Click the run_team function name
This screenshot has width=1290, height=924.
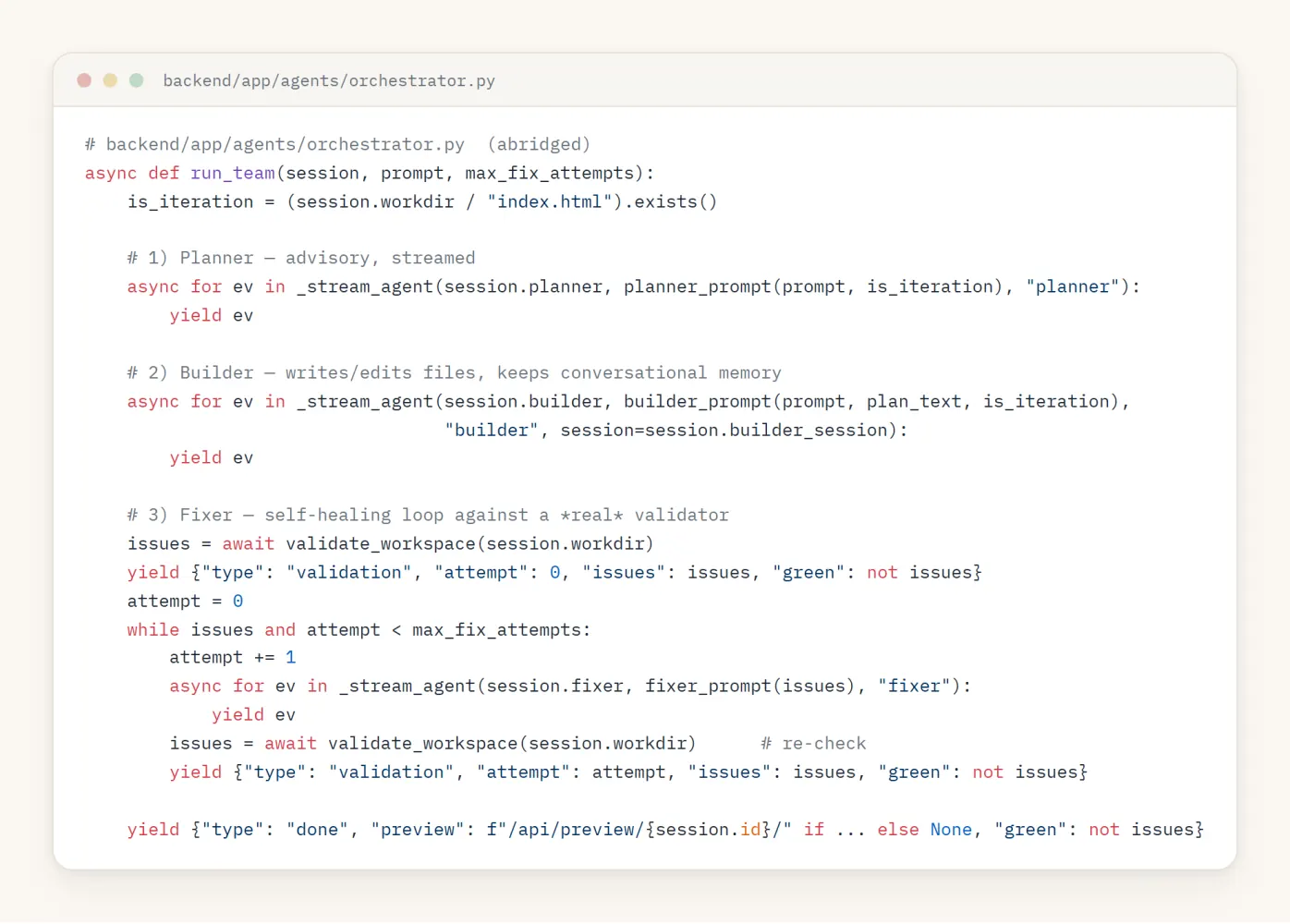tap(233, 173)
